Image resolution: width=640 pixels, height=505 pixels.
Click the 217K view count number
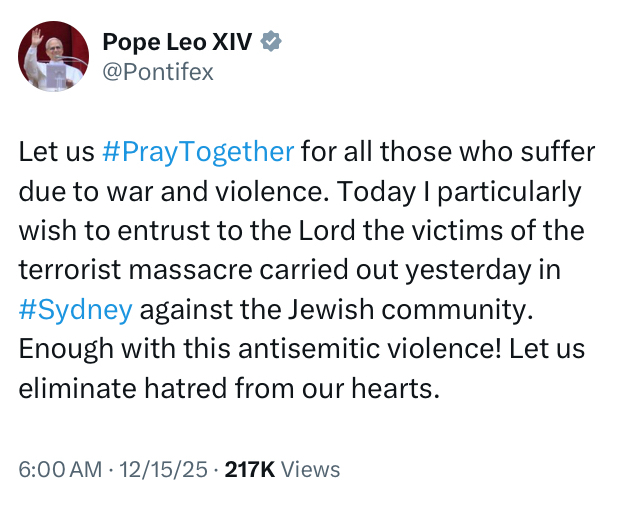pos(250,469)
